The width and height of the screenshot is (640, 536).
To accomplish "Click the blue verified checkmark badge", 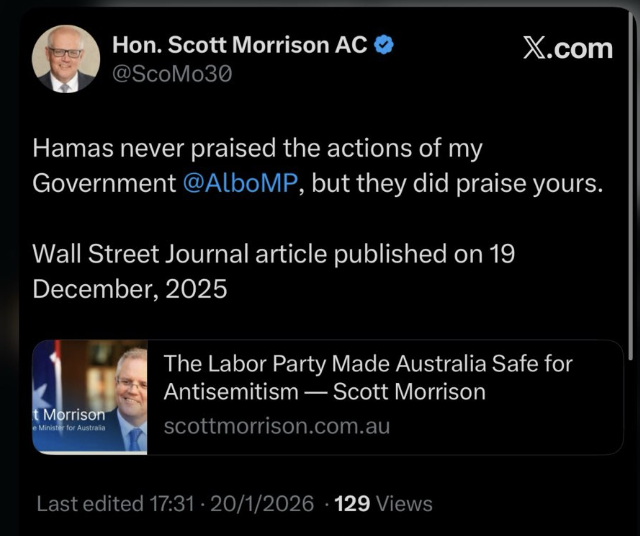I will tap(383, 45).
